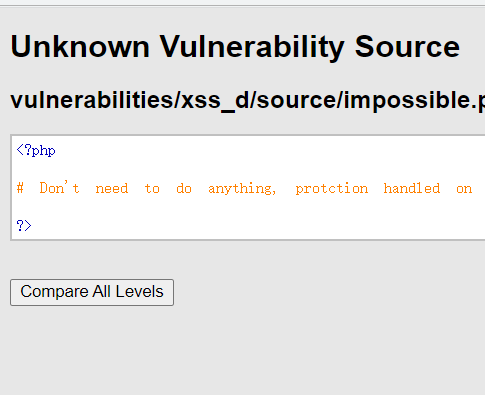Click the word "do" in the comment
The image size is (485, 395).
tap(184, 188)
